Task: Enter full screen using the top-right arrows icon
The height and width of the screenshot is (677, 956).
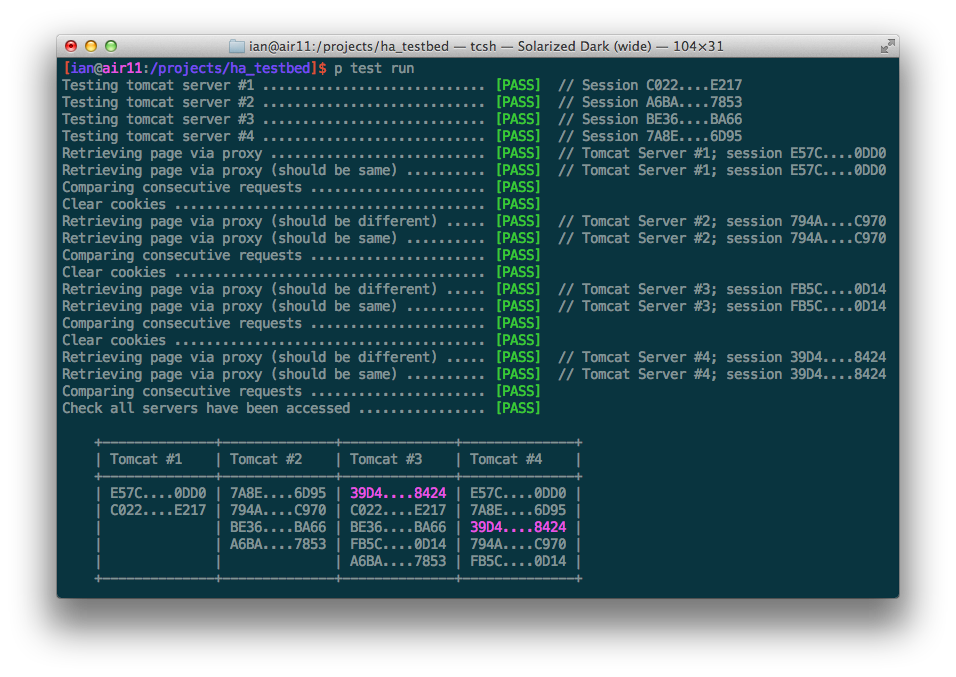Action: point(886,46)
